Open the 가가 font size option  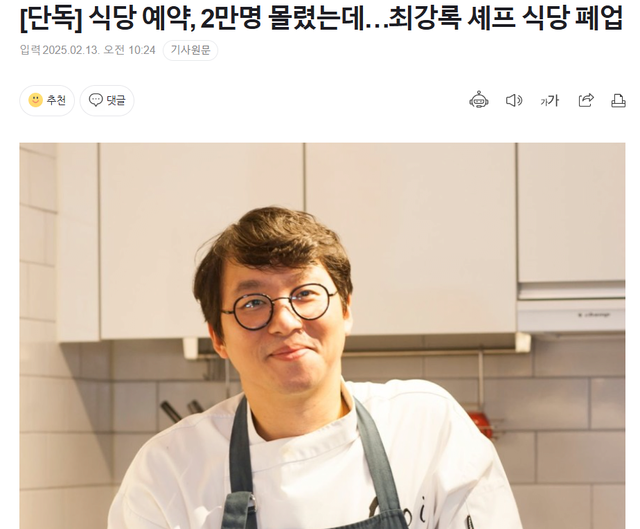click(x=549, y=100)
